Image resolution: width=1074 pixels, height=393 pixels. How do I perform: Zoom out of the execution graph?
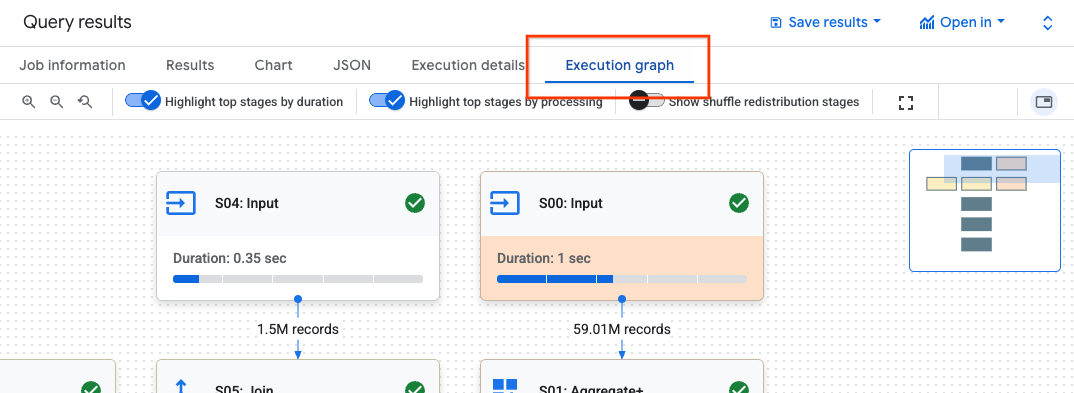tap(57, 102)
